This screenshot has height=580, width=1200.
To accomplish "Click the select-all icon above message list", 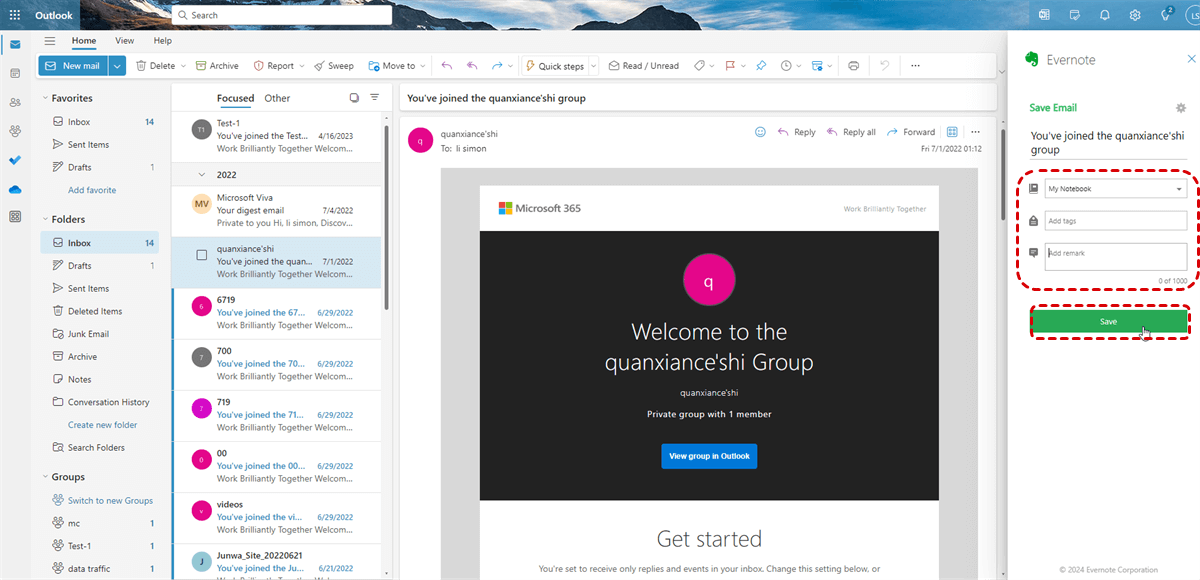I will pyautogui.click(x=354, y=98).
